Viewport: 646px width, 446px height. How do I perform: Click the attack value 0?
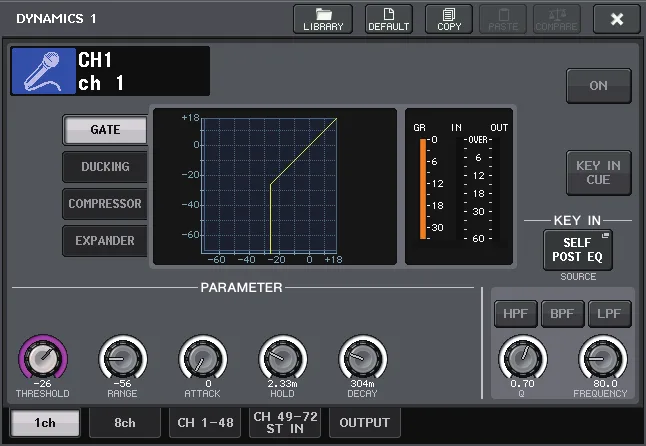click(x=208, y=383)
